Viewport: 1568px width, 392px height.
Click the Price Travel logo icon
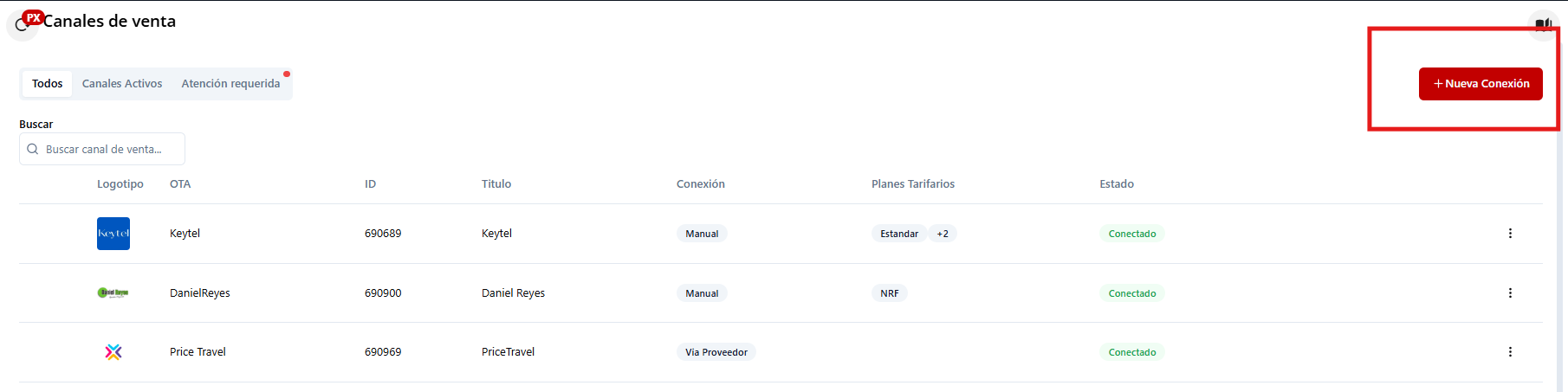[113, 352]
